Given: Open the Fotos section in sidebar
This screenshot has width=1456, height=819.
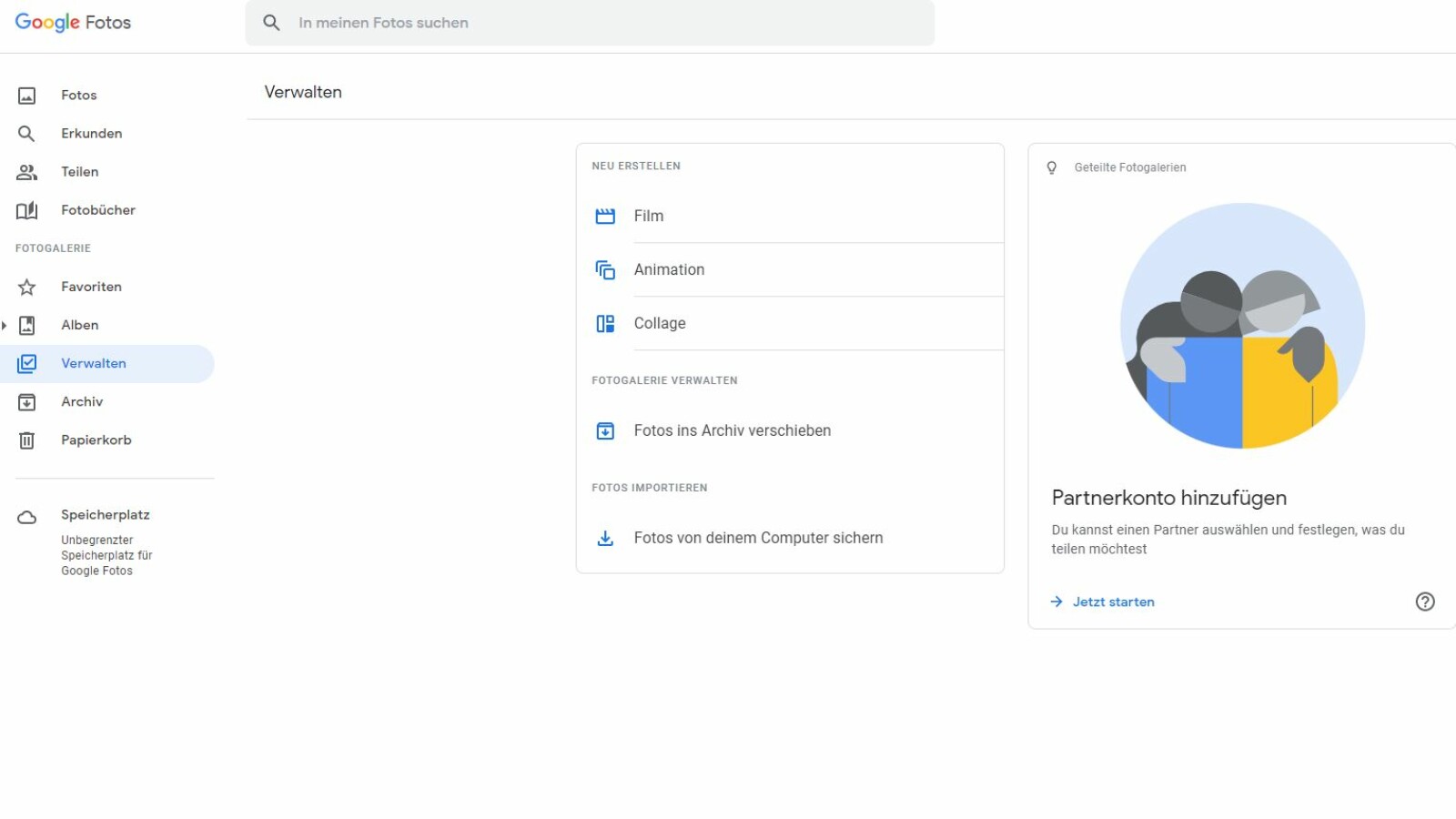Looking at the screenshot, I should [79, 96].
